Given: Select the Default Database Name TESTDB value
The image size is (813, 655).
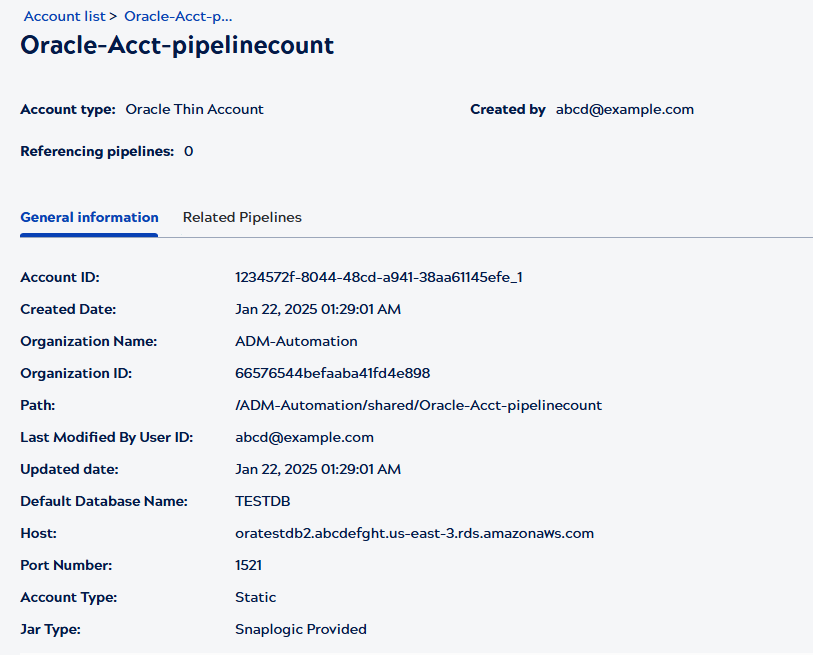Looking at the screenshot, I should pyautogui.click(x=262, y=501).
